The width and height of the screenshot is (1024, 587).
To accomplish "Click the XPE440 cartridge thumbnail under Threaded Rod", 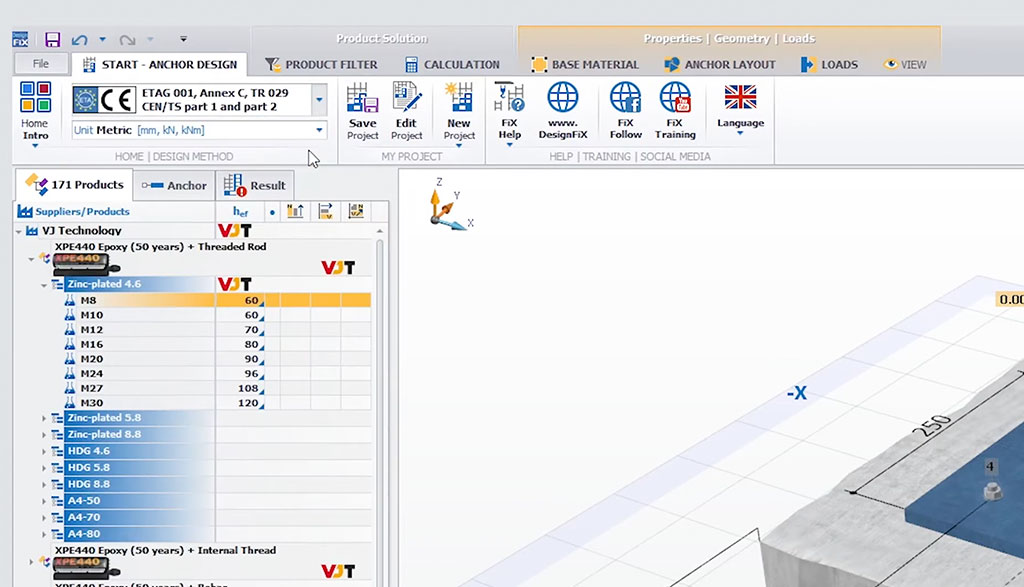I will tap(85, 263).
